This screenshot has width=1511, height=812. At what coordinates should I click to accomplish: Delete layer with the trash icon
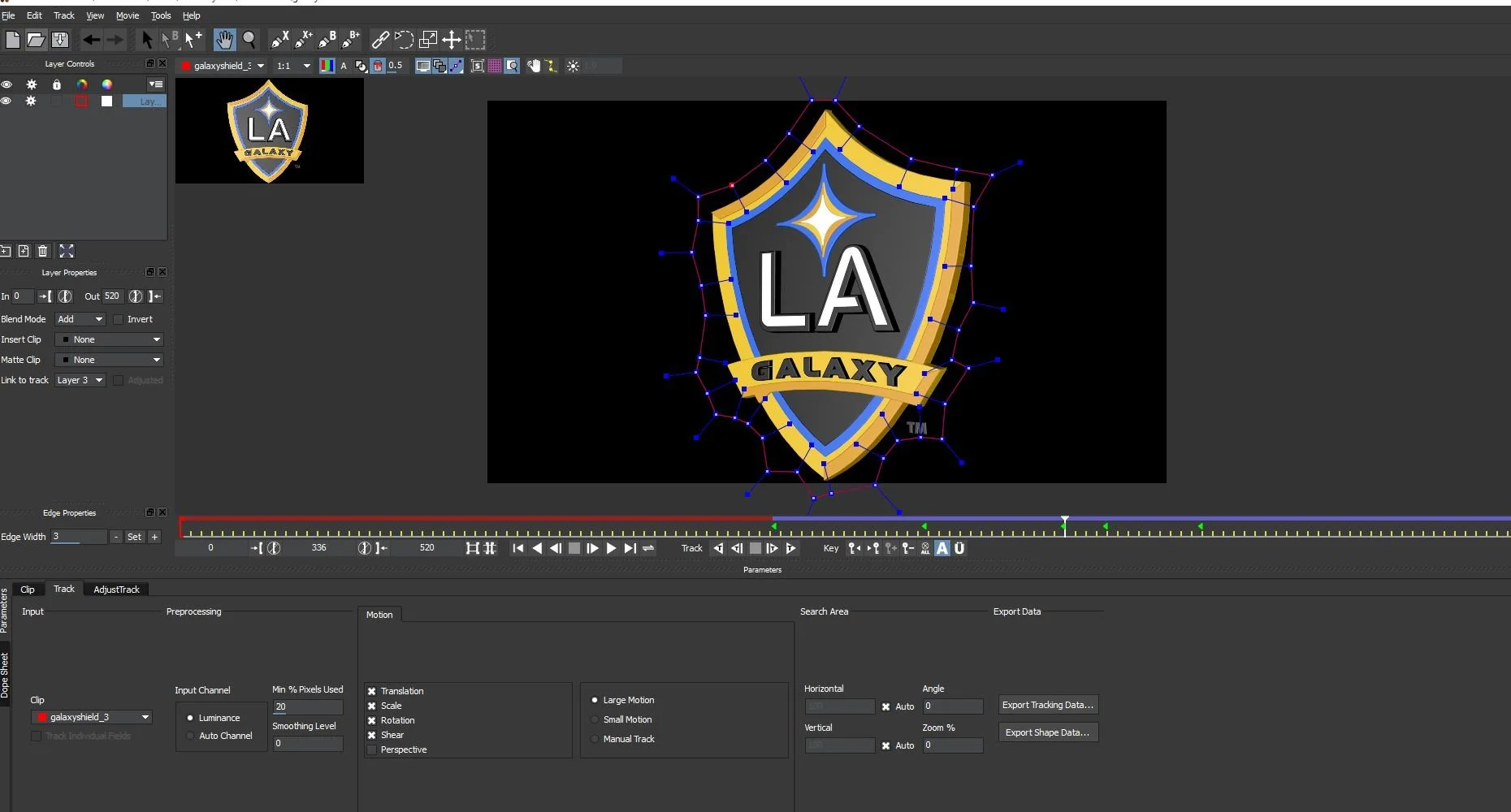pyautogui.click(x=43, y=251)
